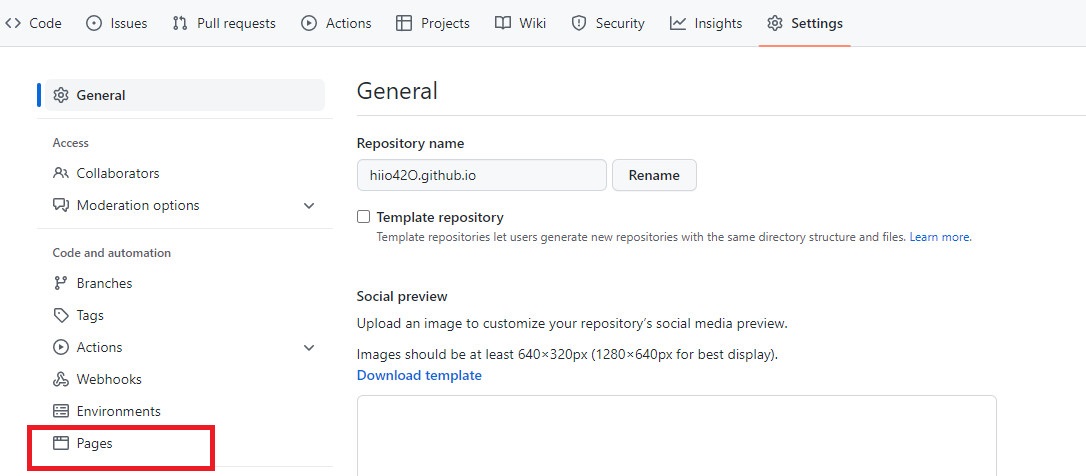Click the Rename button
The image size is (1086, 476).
(x=654, y=175)
